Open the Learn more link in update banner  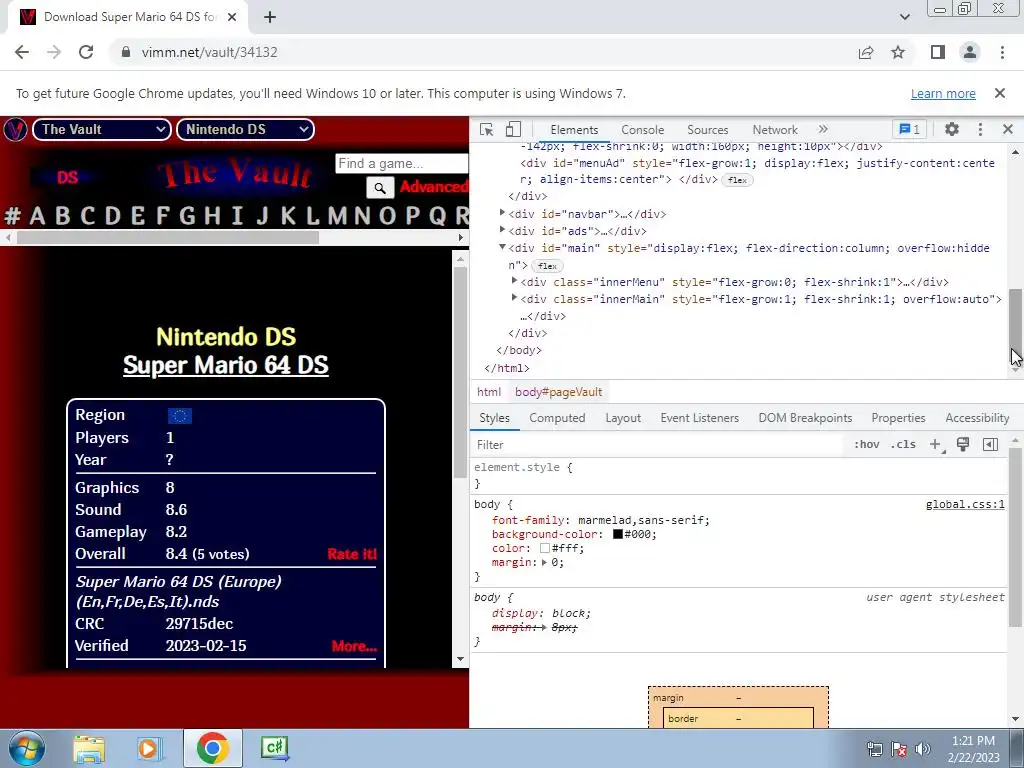[x=943, y=93]
